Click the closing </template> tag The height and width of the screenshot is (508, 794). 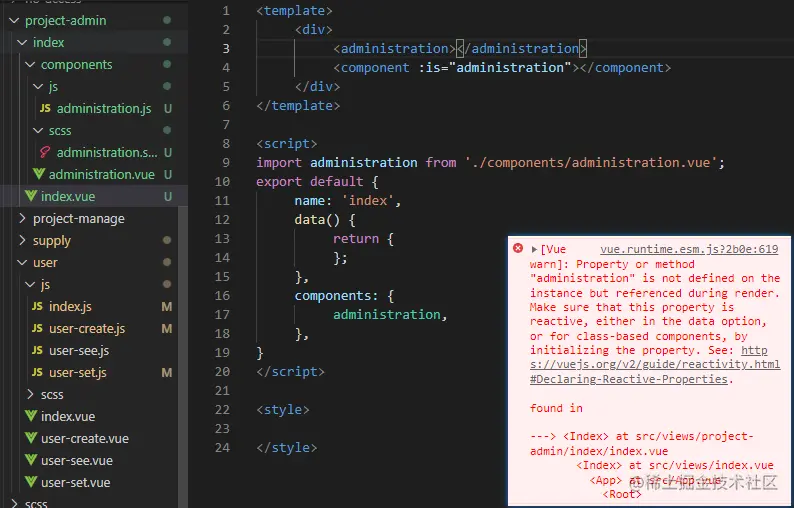pyautogui.click(x=298, y=105)
